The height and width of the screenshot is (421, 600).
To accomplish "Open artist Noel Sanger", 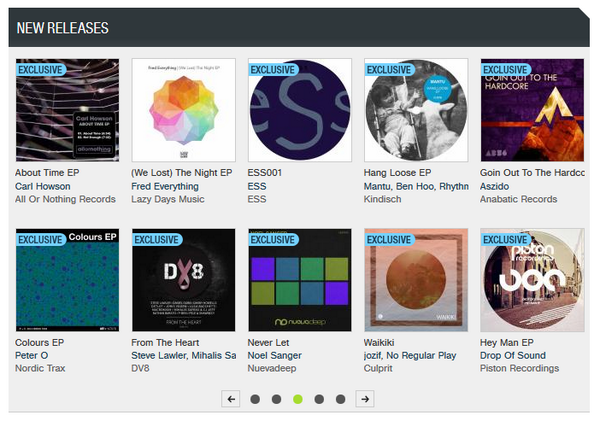I will [x=275, y=356].
